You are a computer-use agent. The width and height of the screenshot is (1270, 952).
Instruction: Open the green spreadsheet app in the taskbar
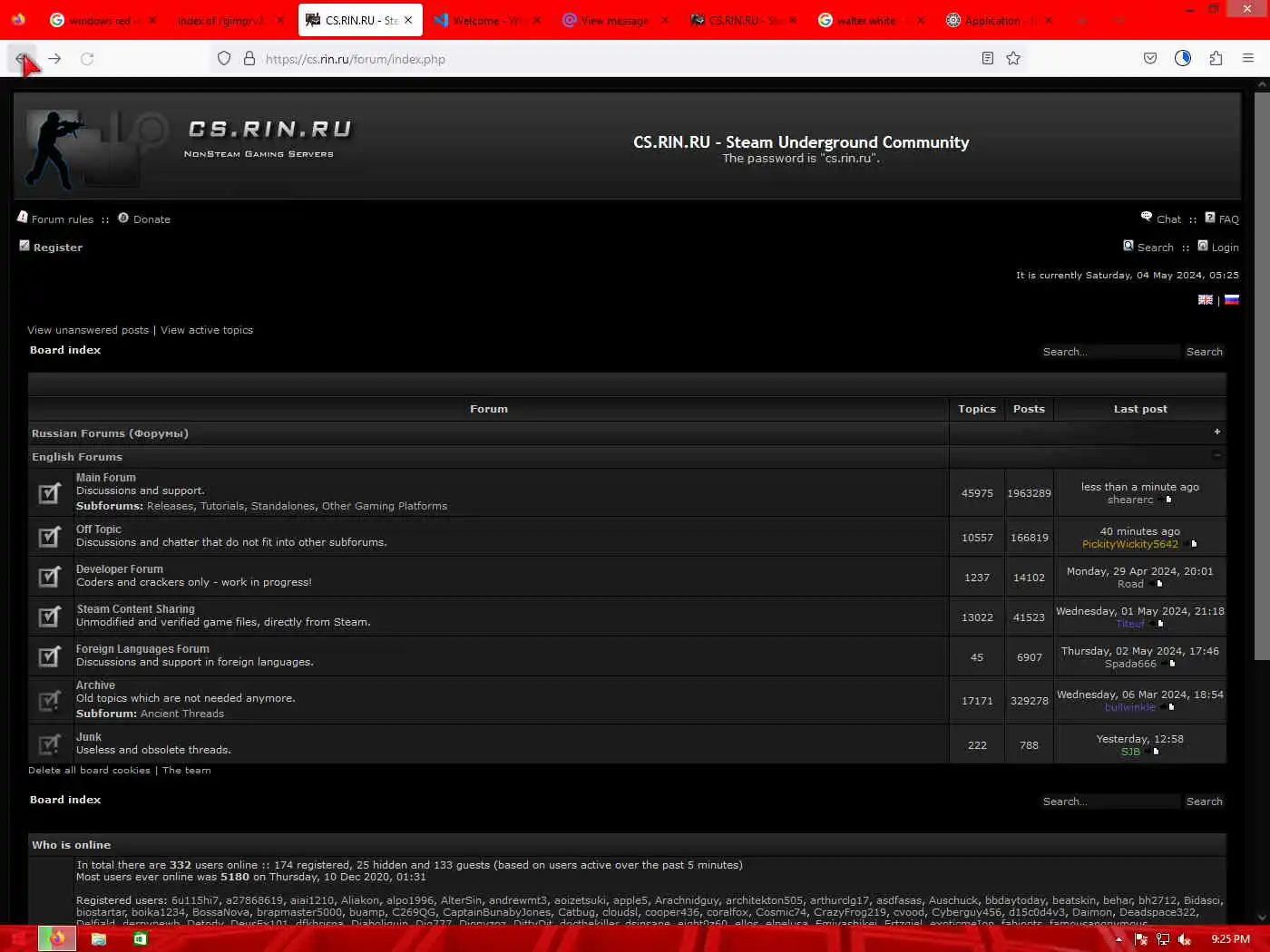[140, 938]
